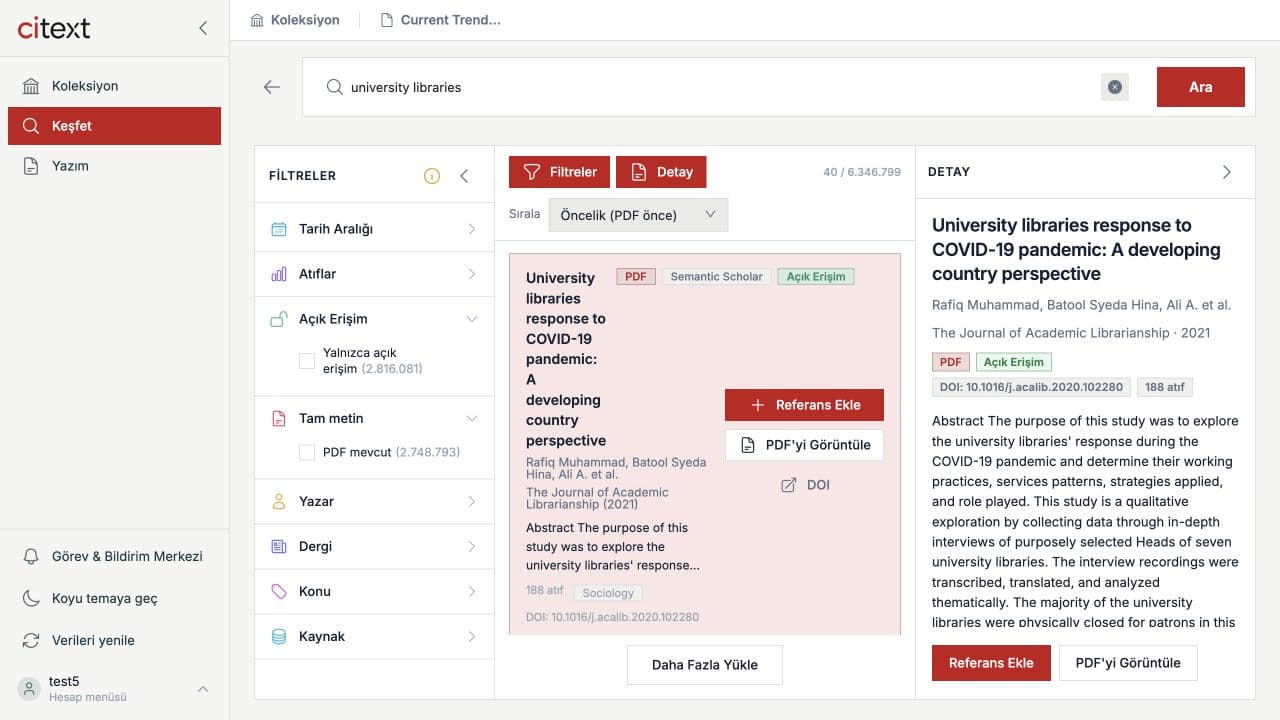Open the DOI external link
The image size is (1280, 720).
click(805, 485)
